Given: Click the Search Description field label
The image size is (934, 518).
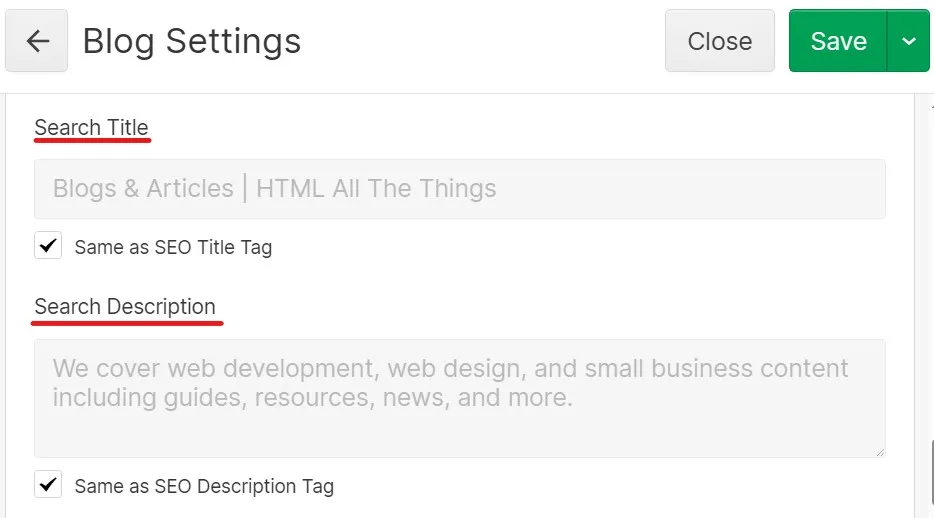Looking at the screenshot, I should (125, 307).
